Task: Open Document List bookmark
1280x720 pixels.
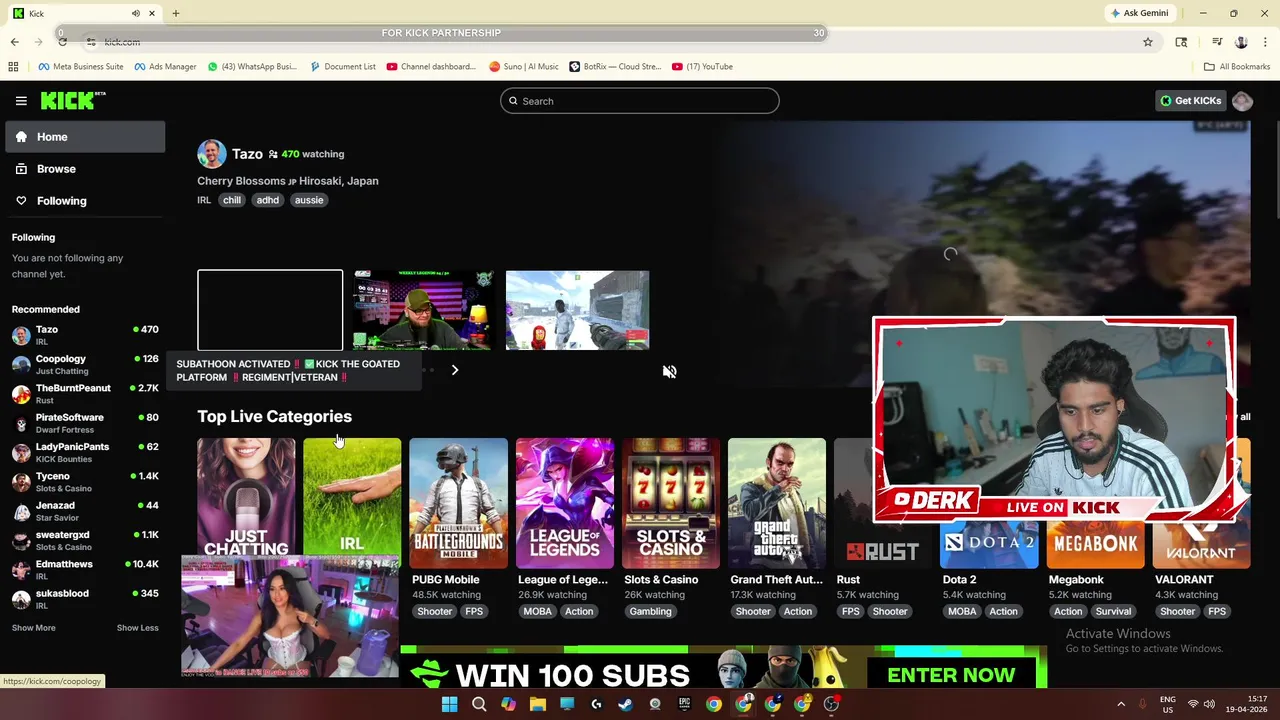Action: [343, 67]
